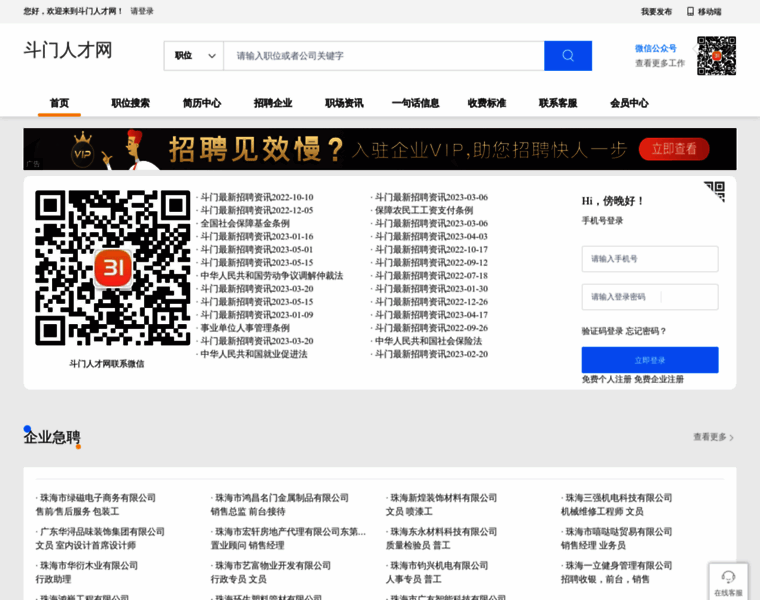Open 免费个人注册 link
Viewport: 760px width, 600px height.
606,379
